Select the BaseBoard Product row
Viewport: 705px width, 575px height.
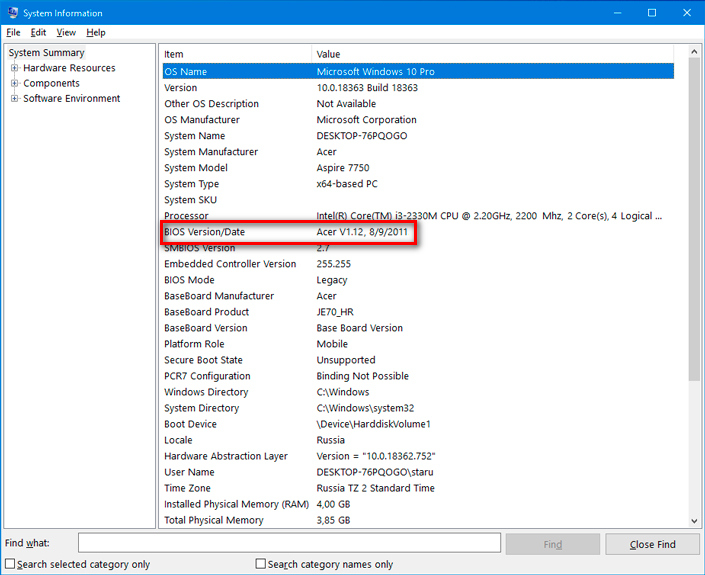point(418,312)
